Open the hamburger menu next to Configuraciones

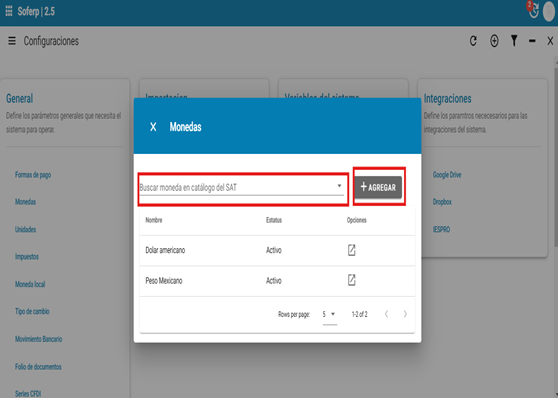12,41
